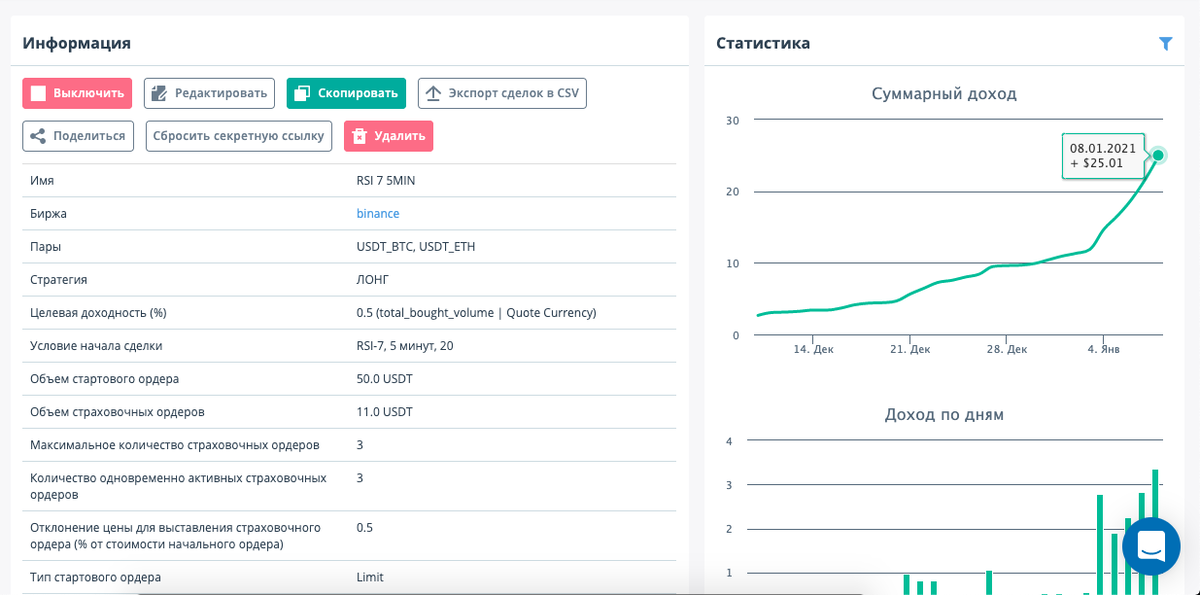Click the 08.01.2021 data point on chart

tap(1158, 155)
